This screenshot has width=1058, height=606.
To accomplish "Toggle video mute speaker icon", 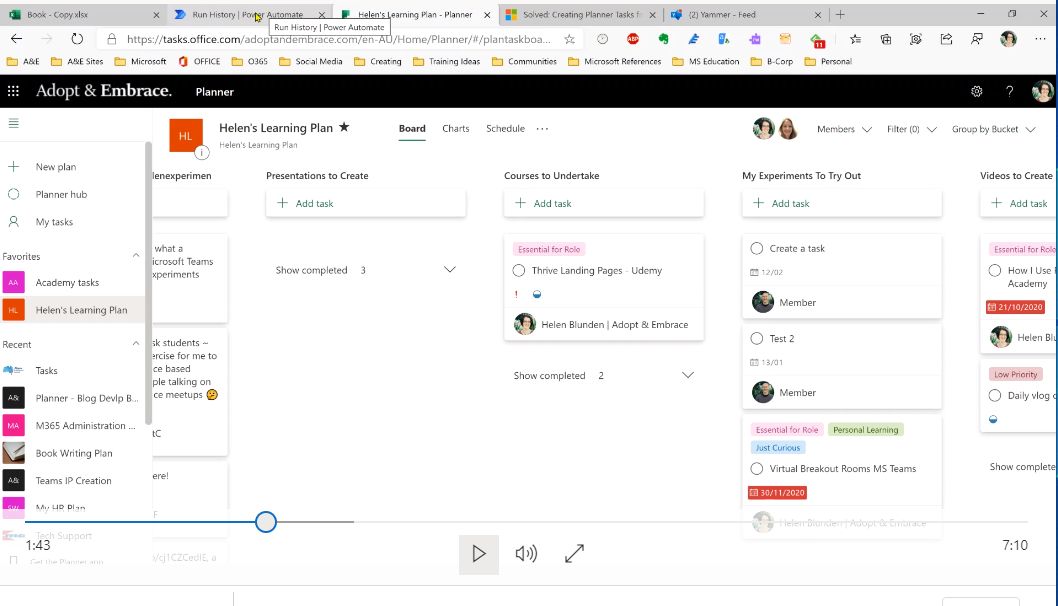I will pos(526,554).
